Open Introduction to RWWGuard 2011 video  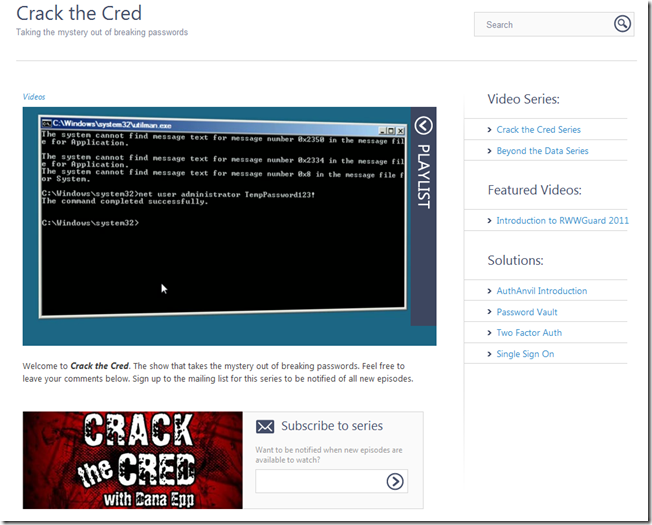tap(563, 221)
